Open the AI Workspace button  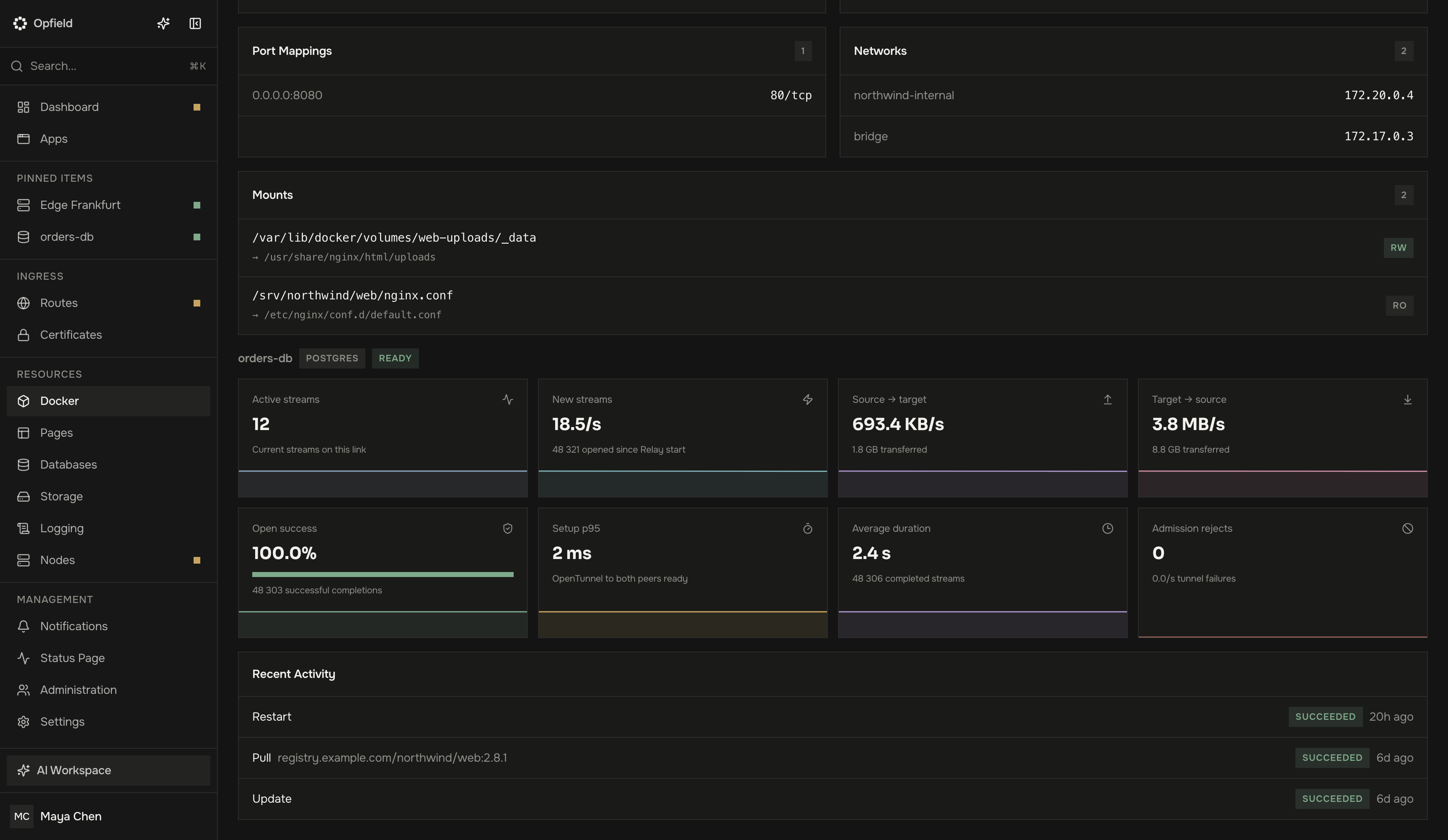click(109, 770)
